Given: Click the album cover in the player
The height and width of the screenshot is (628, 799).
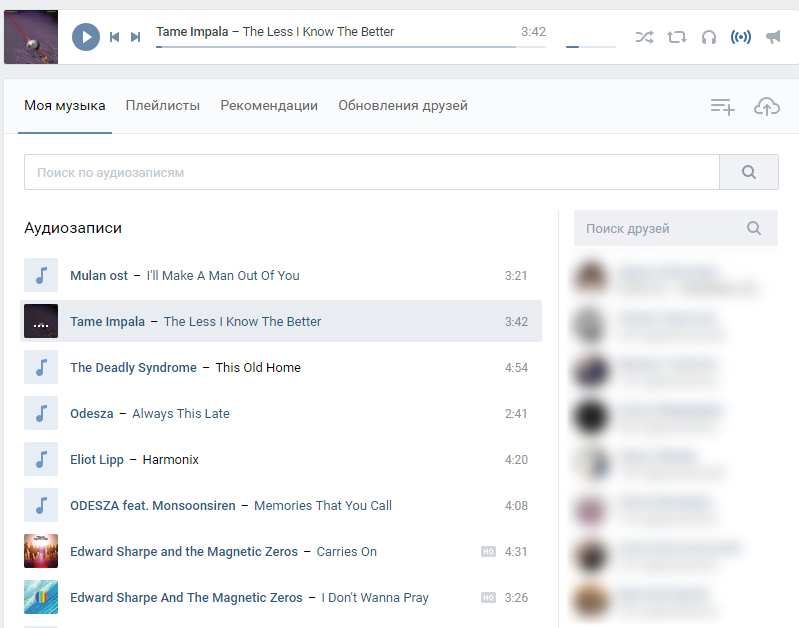Looking at the screenshot, I should pos(31,37).
